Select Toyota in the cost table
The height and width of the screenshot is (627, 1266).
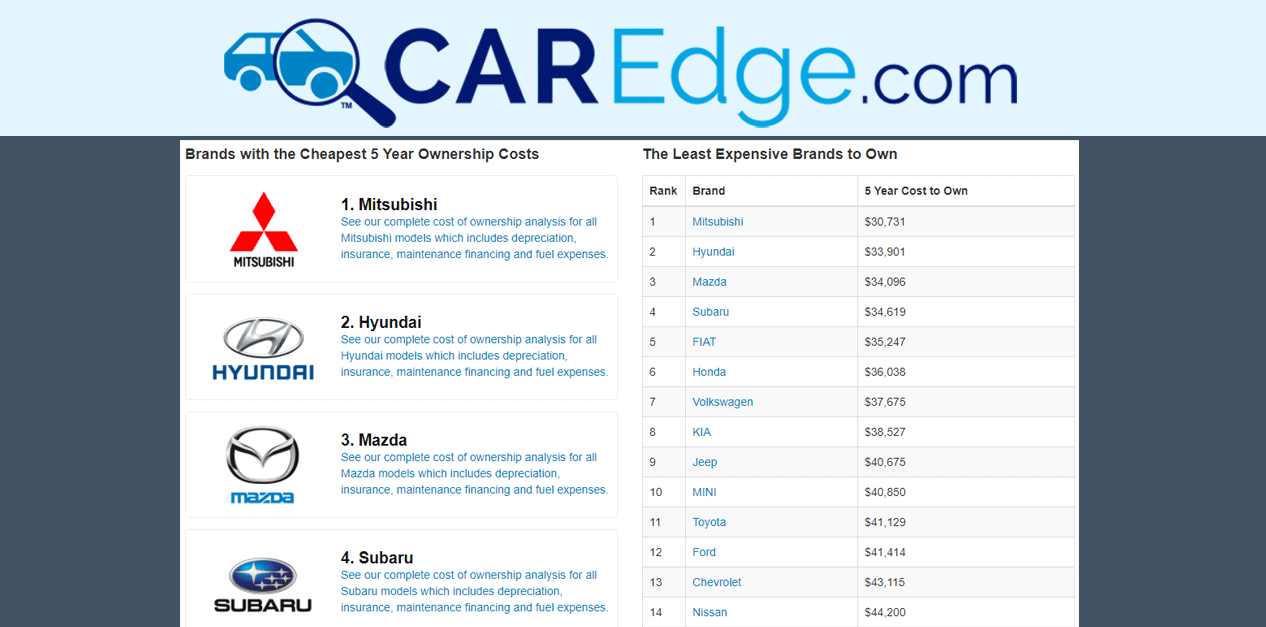click(x=709, y=521)
